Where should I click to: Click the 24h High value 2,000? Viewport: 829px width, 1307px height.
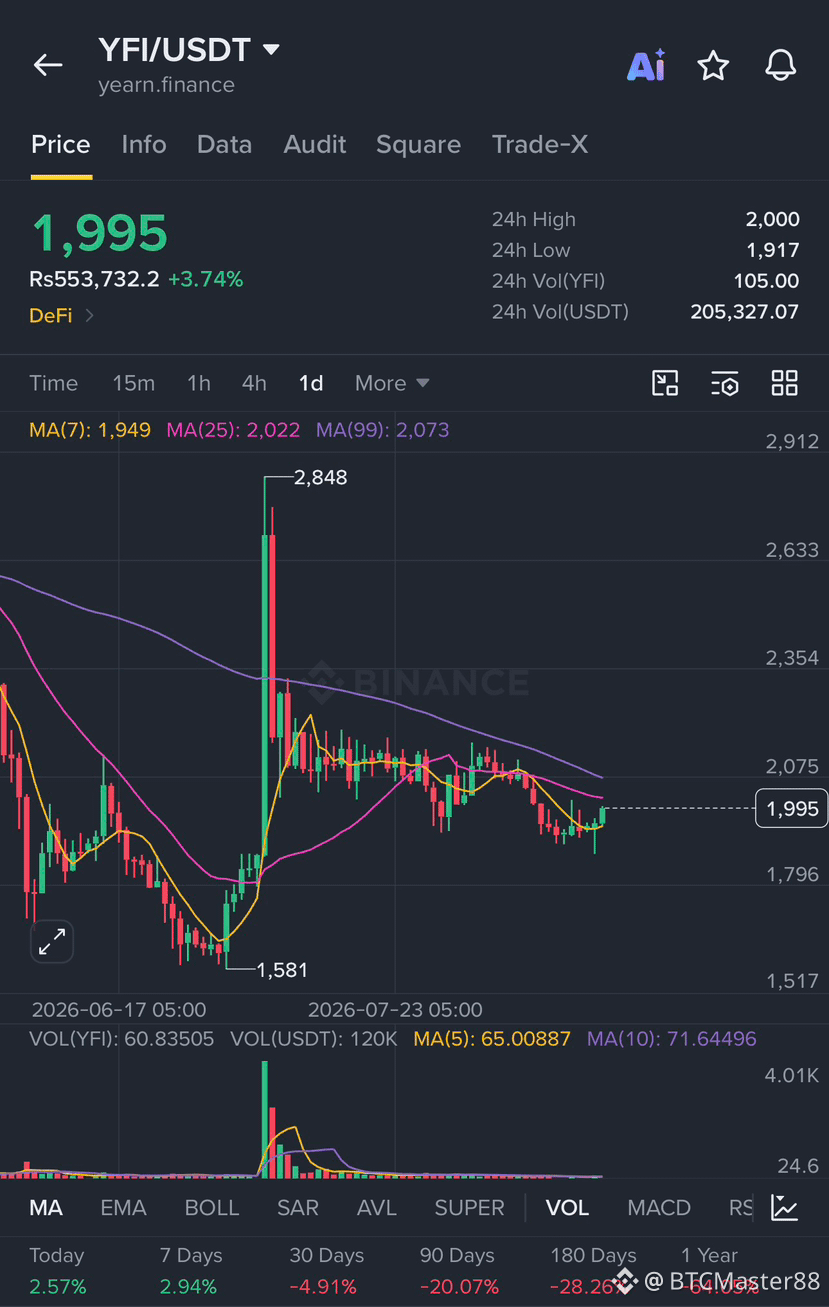tap(772, 219)
